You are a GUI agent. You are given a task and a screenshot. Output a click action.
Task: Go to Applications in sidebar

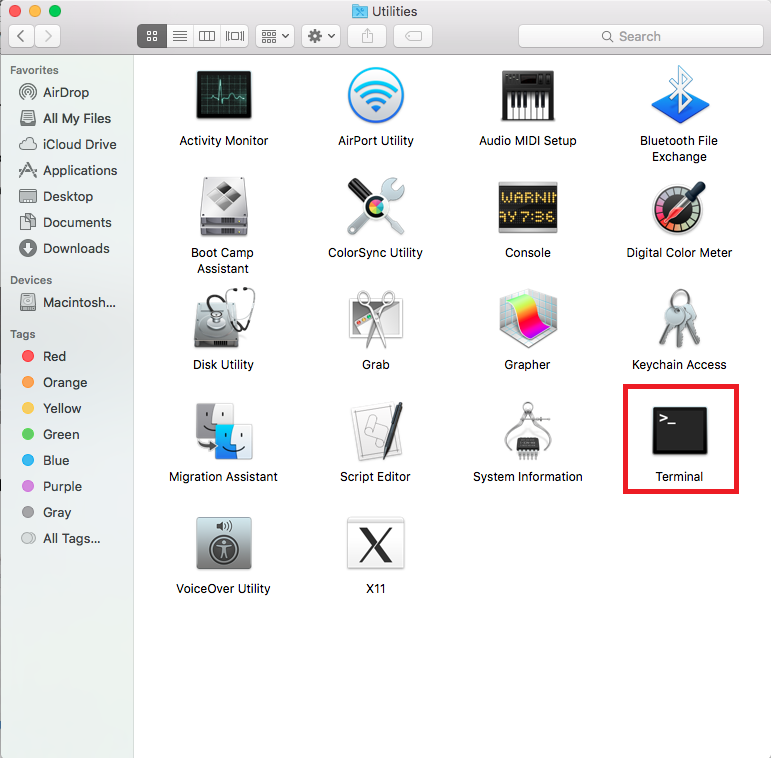click(x=80, y=170)
